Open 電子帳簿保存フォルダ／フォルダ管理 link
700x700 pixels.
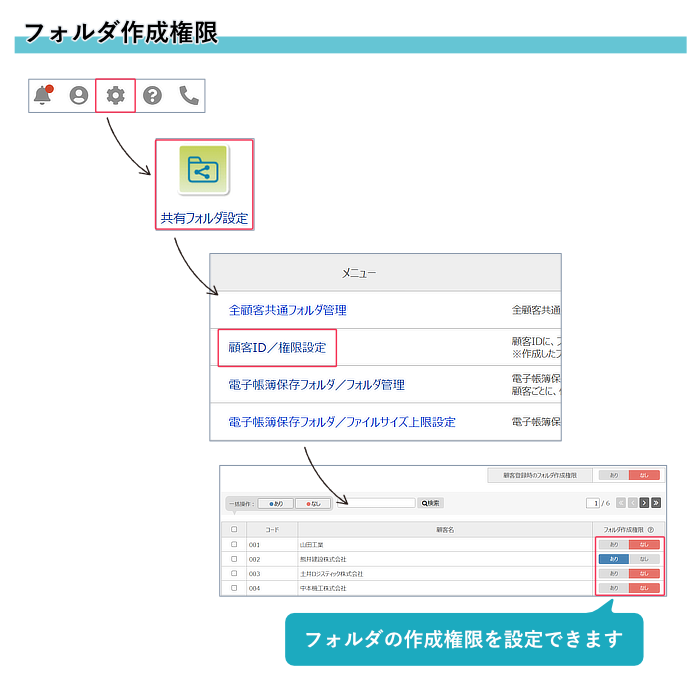coord(316,385)
